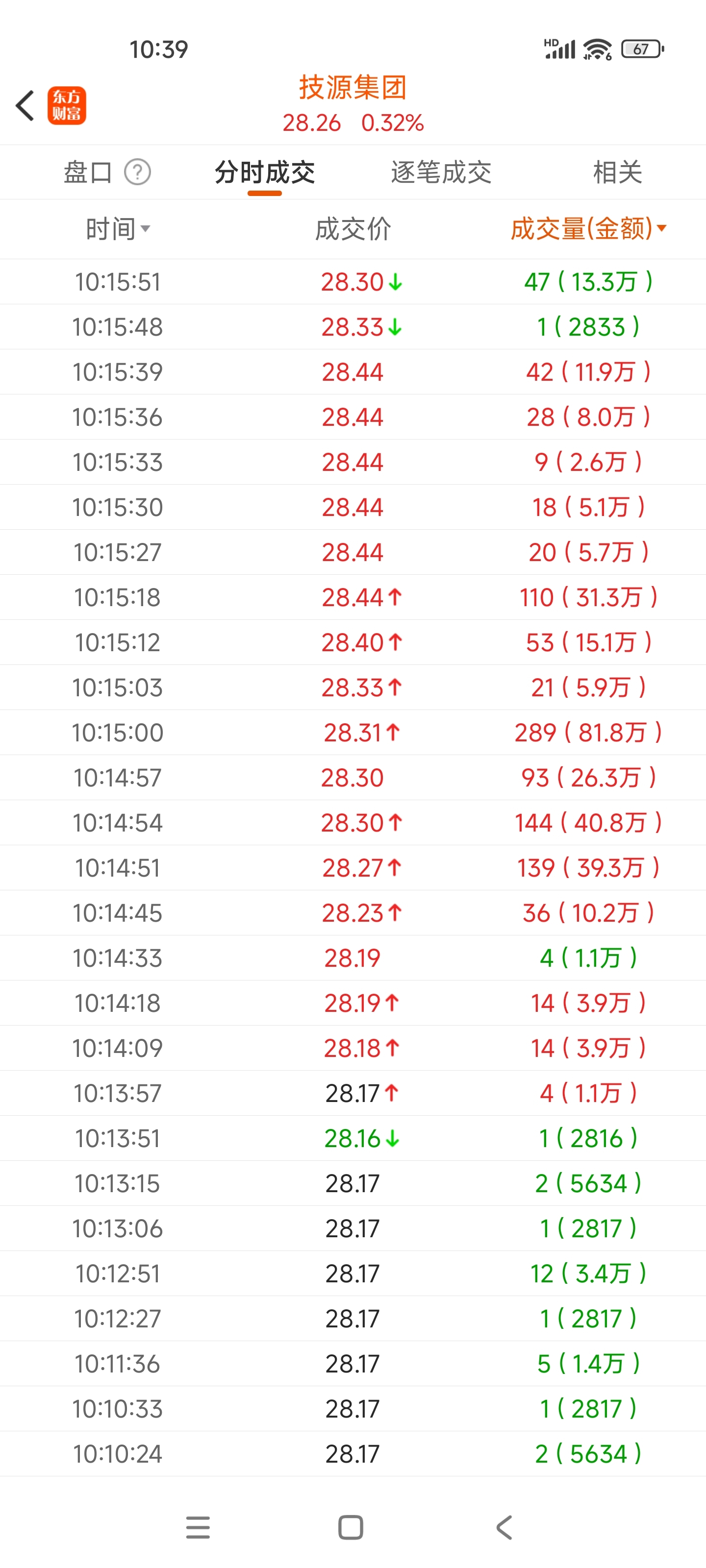
Task: Open the 成交量(金额) sort dropdown
Action: pos(588,229)
